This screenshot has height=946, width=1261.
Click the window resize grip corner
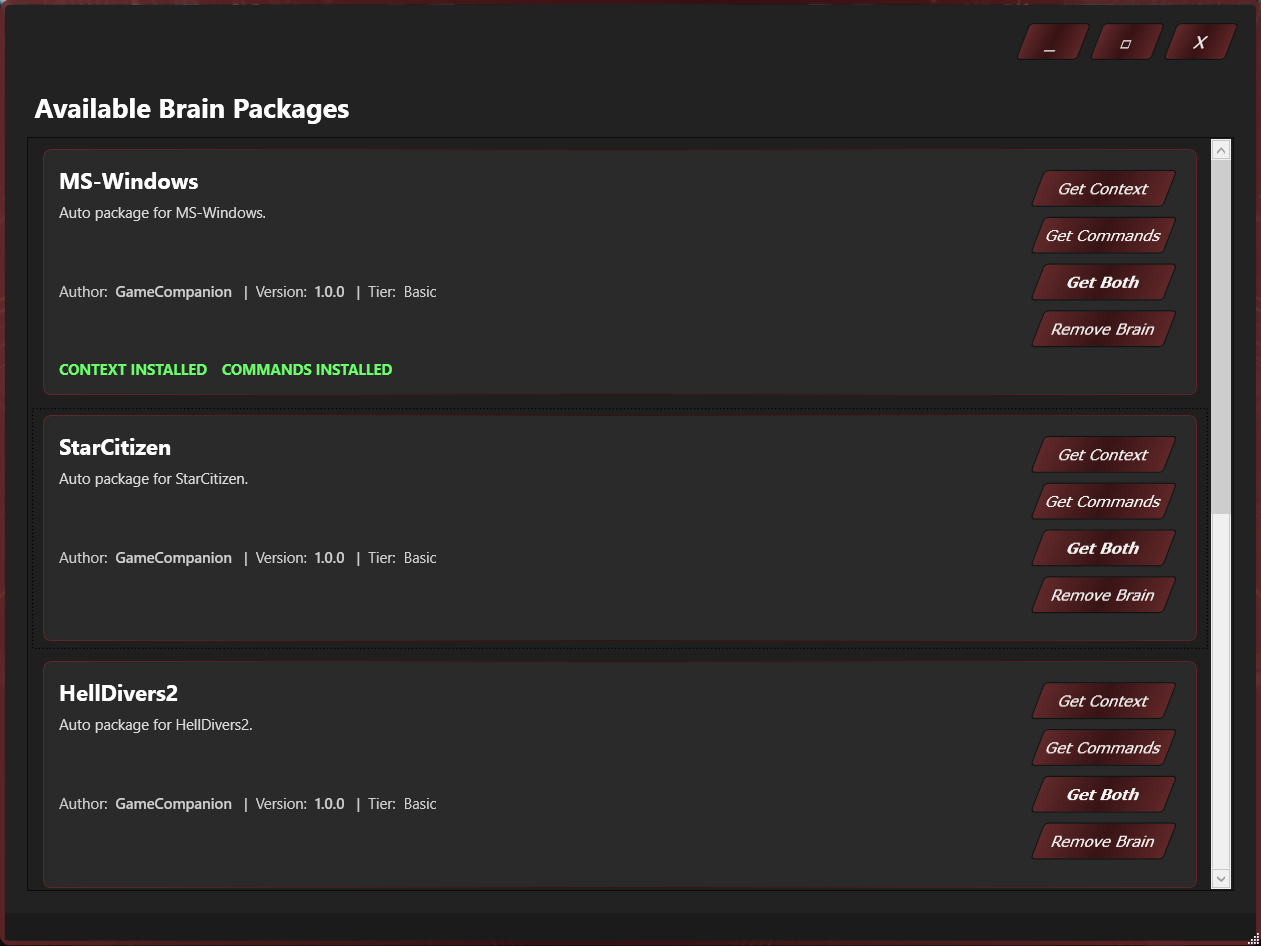(1253, 938)
